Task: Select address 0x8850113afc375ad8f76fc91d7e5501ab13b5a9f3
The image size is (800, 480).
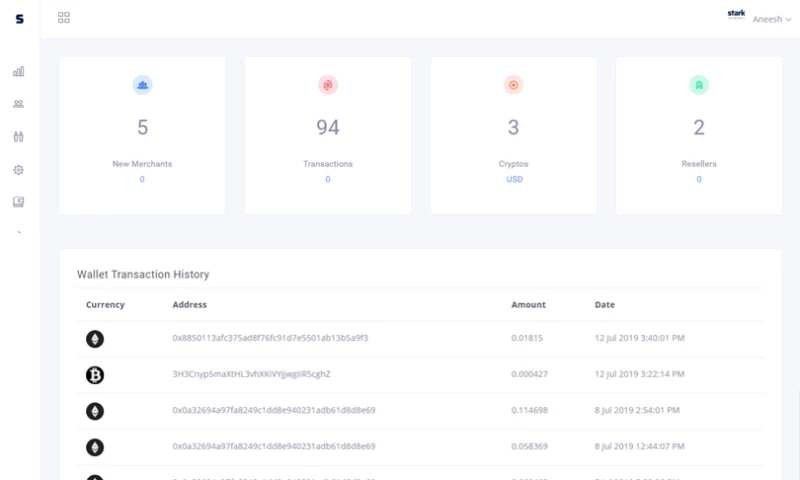Action: (270, 338)
